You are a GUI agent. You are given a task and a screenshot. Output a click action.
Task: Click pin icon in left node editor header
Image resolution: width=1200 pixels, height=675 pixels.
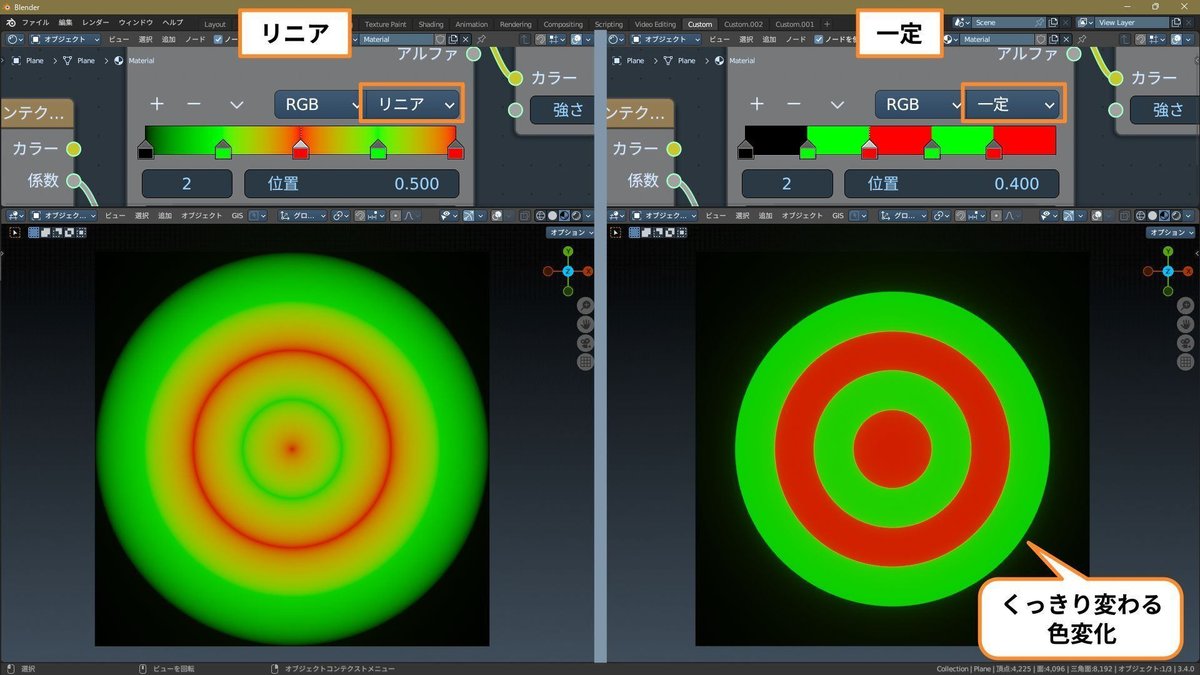coord(482,39)
